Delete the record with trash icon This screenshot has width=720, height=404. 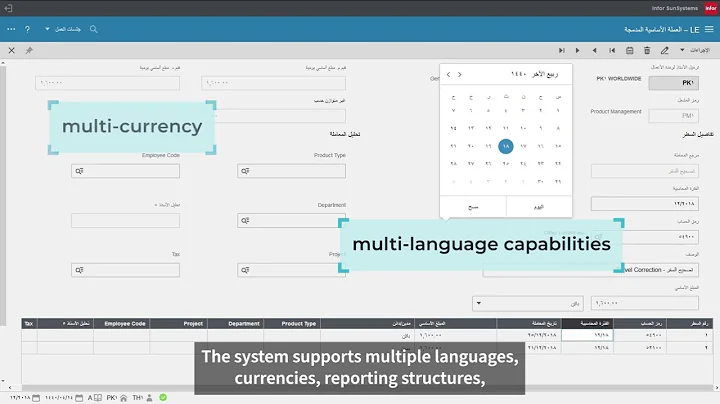click(x=647, y=50)
